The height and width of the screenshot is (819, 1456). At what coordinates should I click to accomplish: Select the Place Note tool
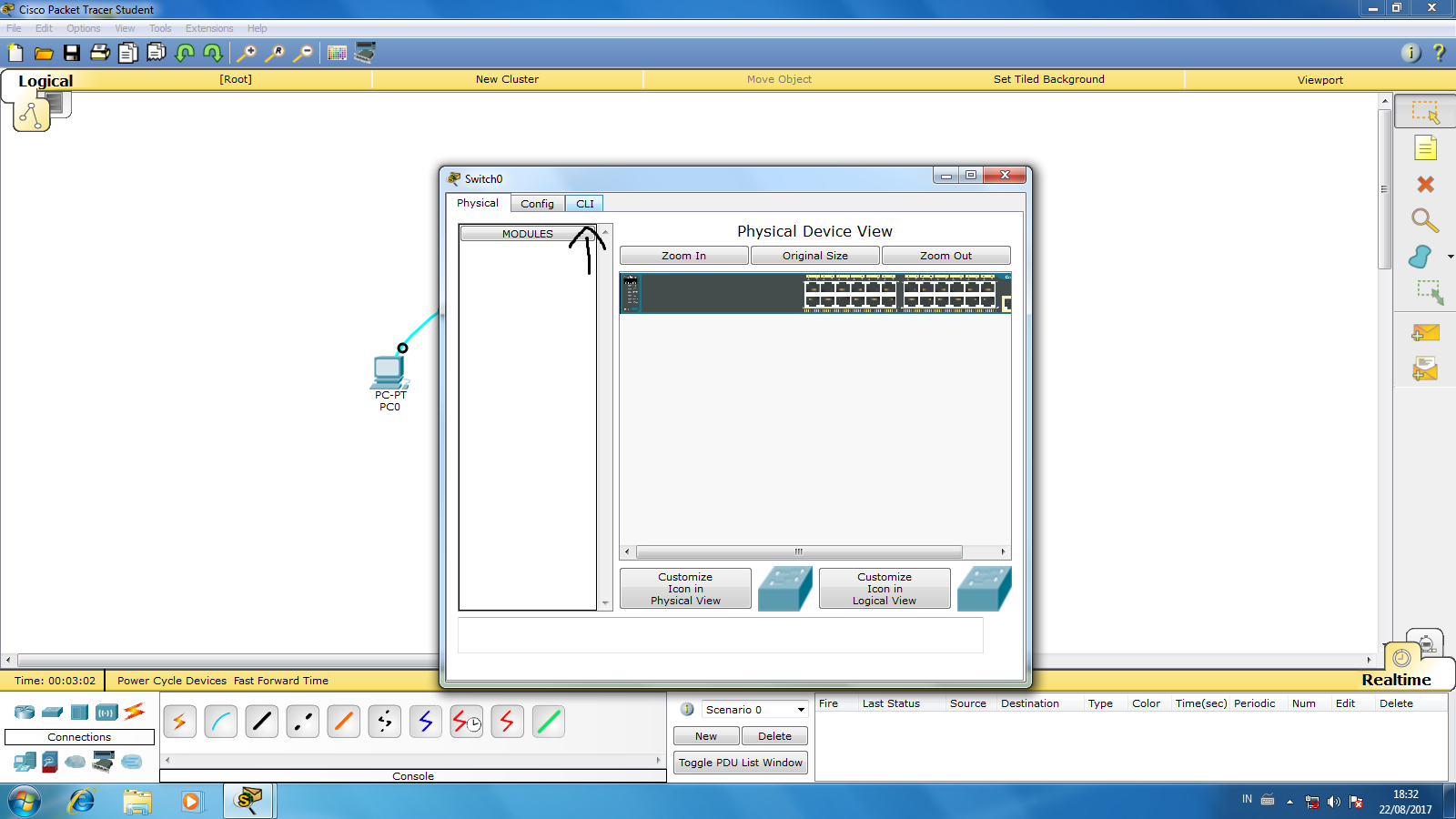1424,147
